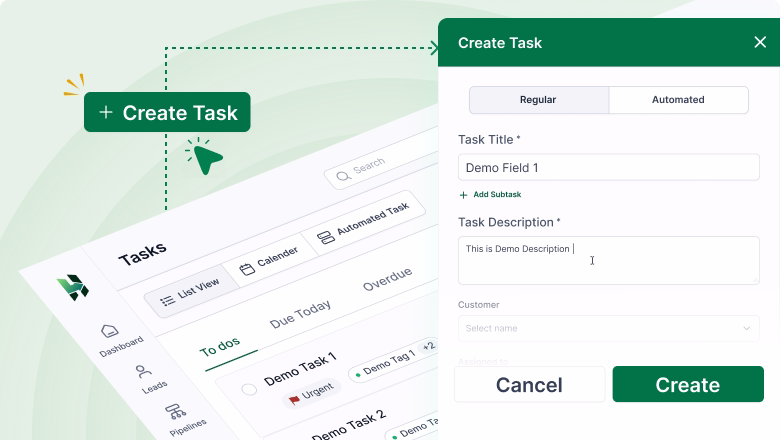Click the magnifier search icon
Viewport: 780px width, 440px height.
343,176
